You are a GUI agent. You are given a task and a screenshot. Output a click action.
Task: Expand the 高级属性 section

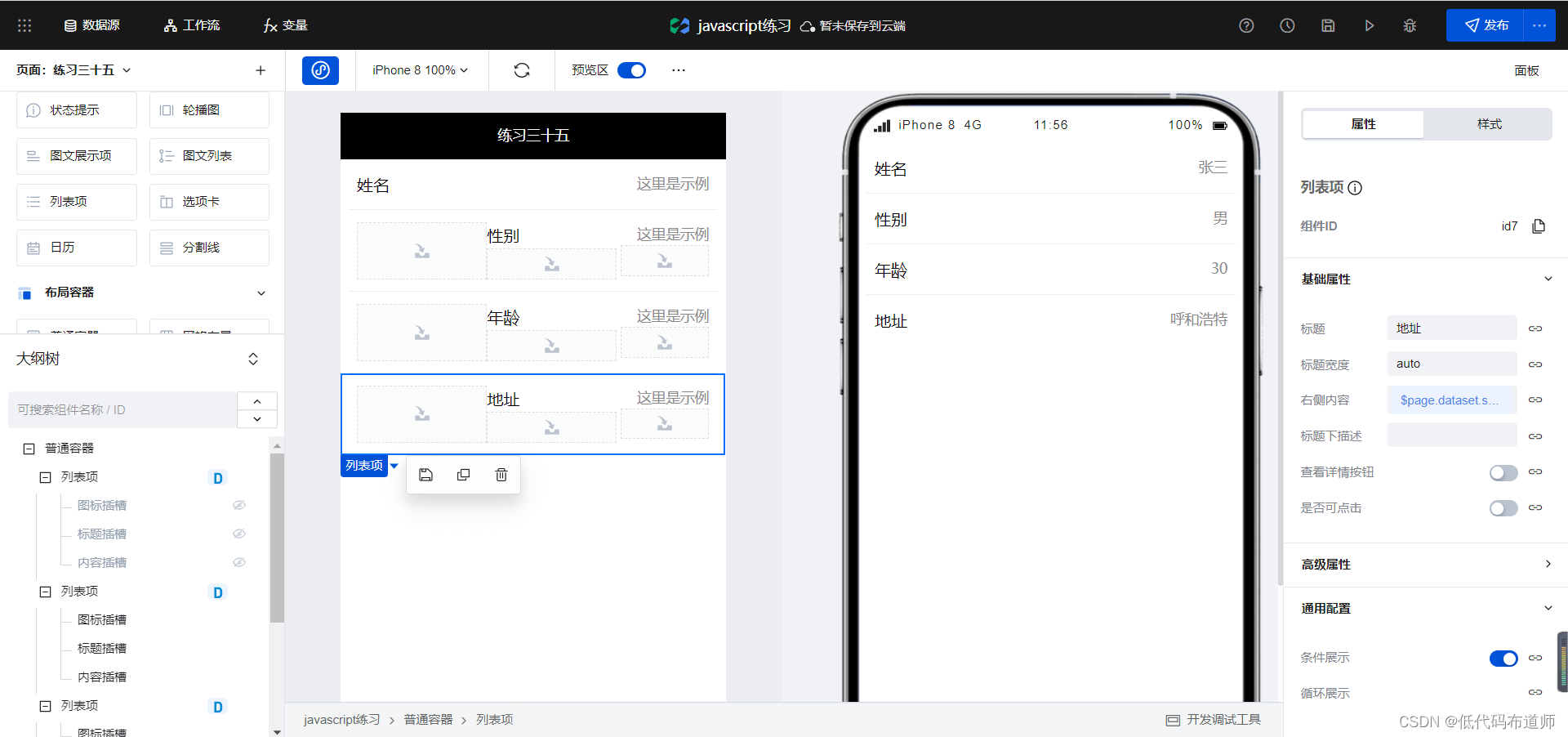[1548, 565]
